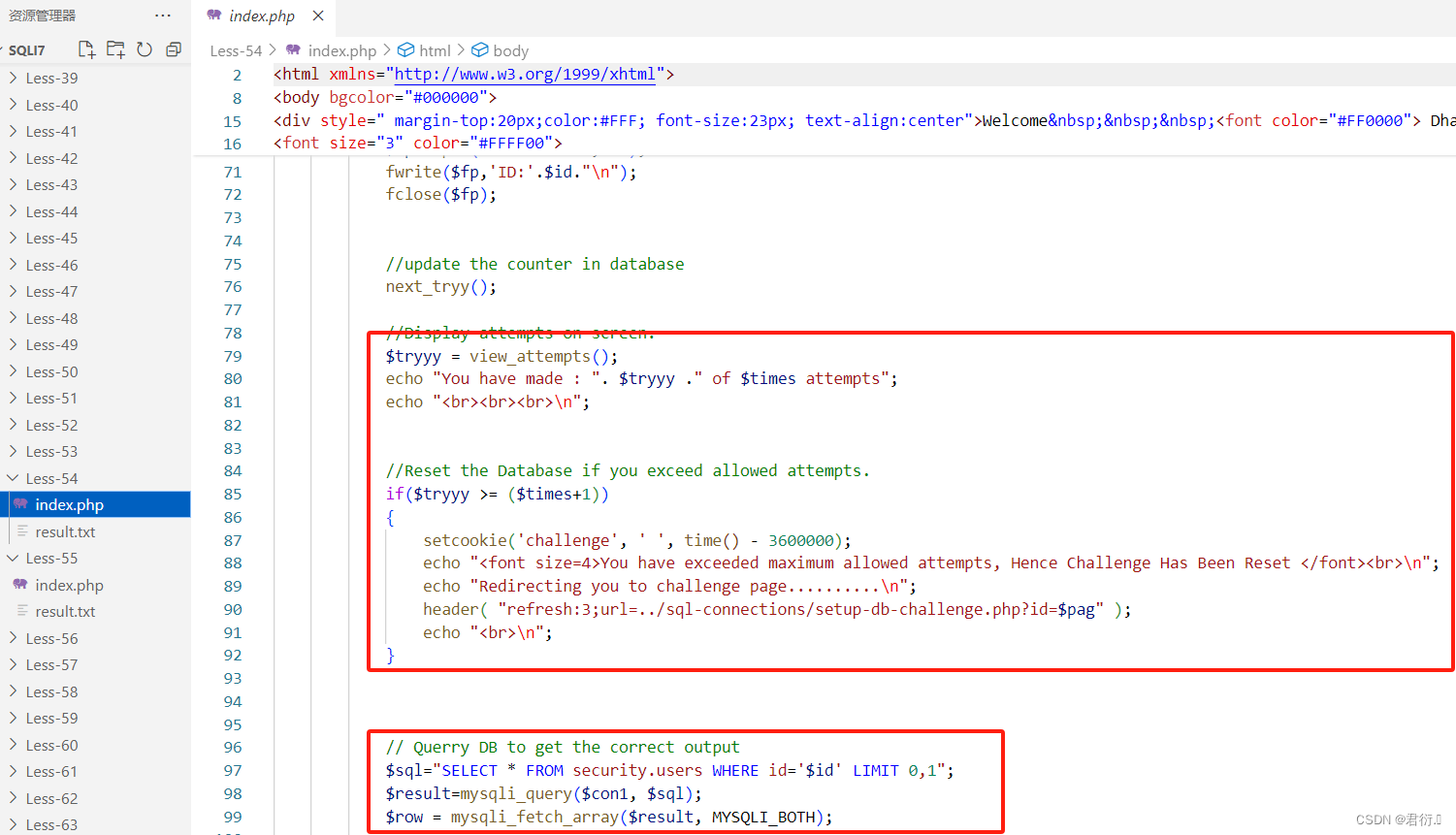Open the explorer more actions ellipsis menu
Viewport: 1456px width, 835px height.
tap(163, 16)
